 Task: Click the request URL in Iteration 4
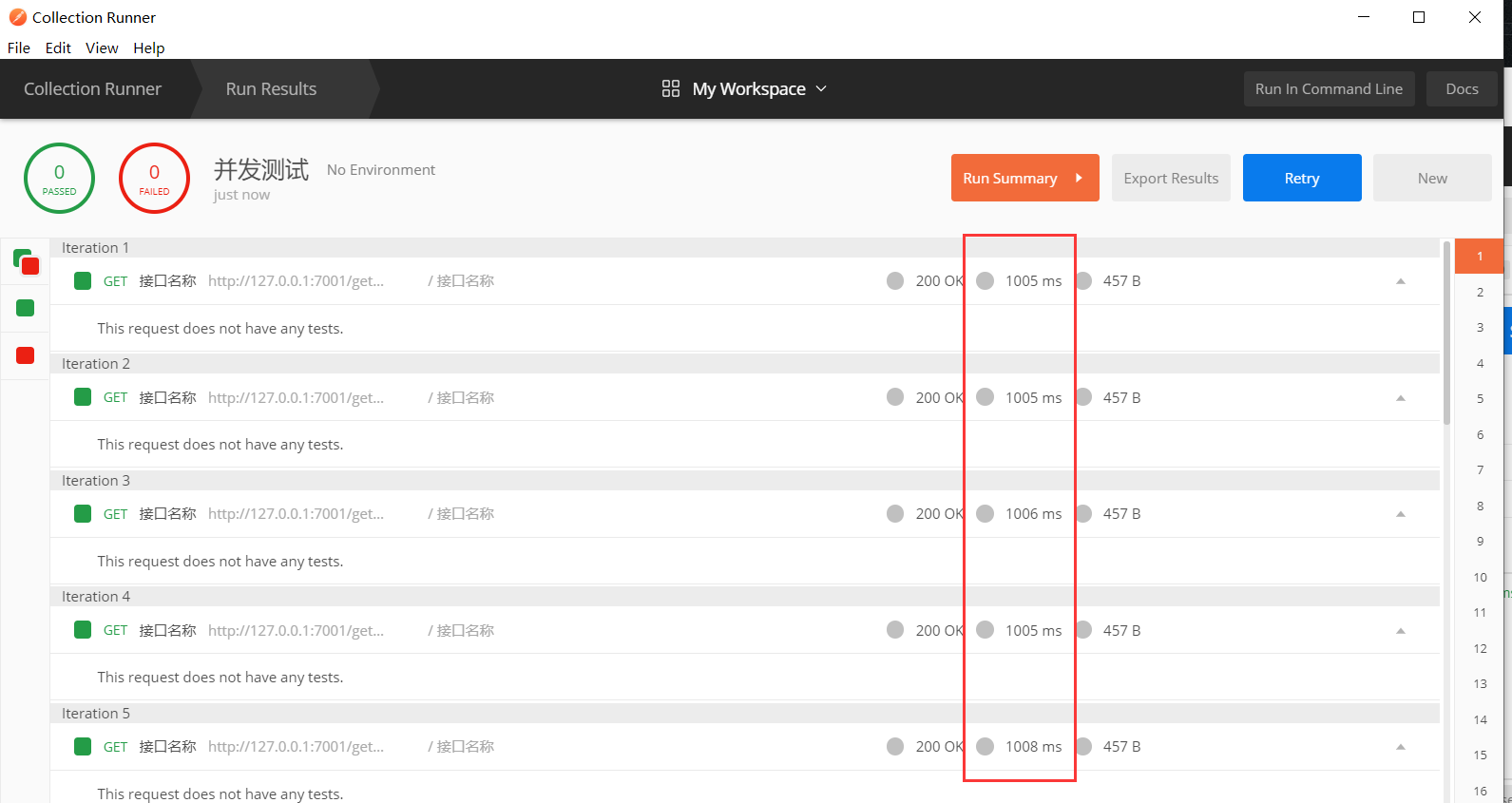pos(297,630)
